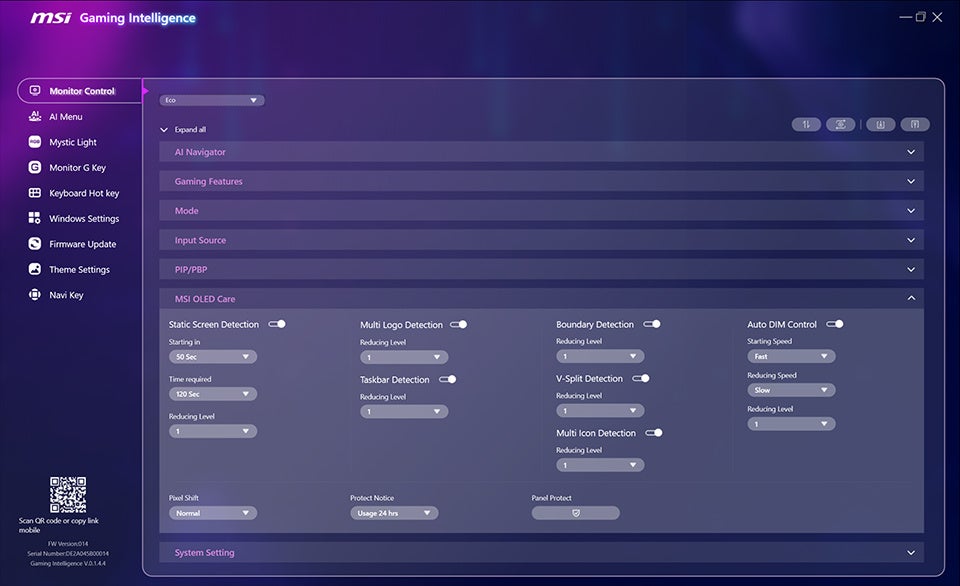This screenshot has width=960, height=586.
Task: Click the FW Version:014 text
Action: (68, 544)
